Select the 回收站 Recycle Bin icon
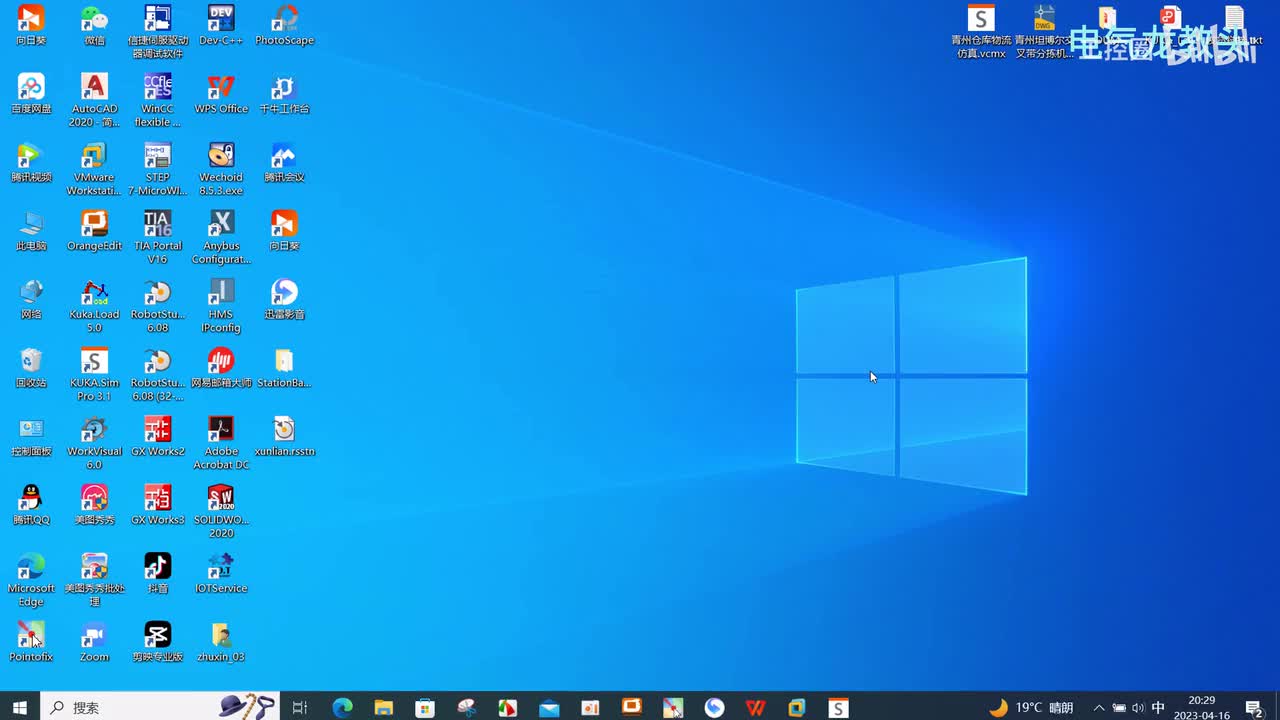This screenshot has height=720, width=1280. click(31, 368)
